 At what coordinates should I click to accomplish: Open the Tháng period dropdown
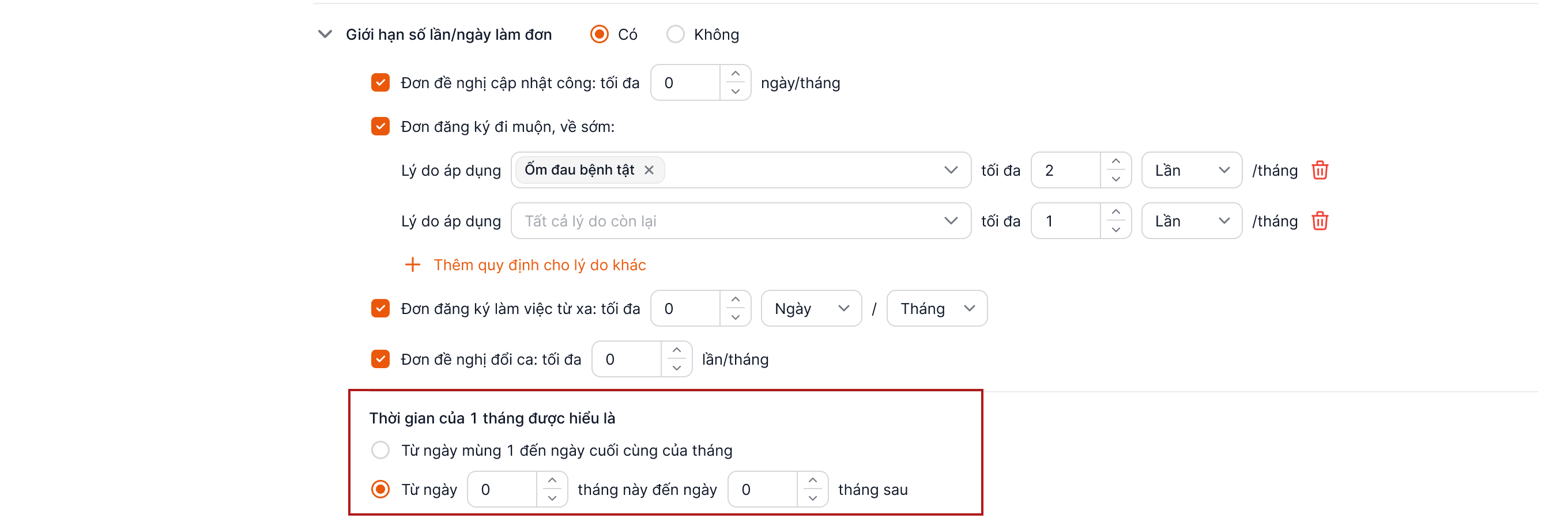click(936, 309)
